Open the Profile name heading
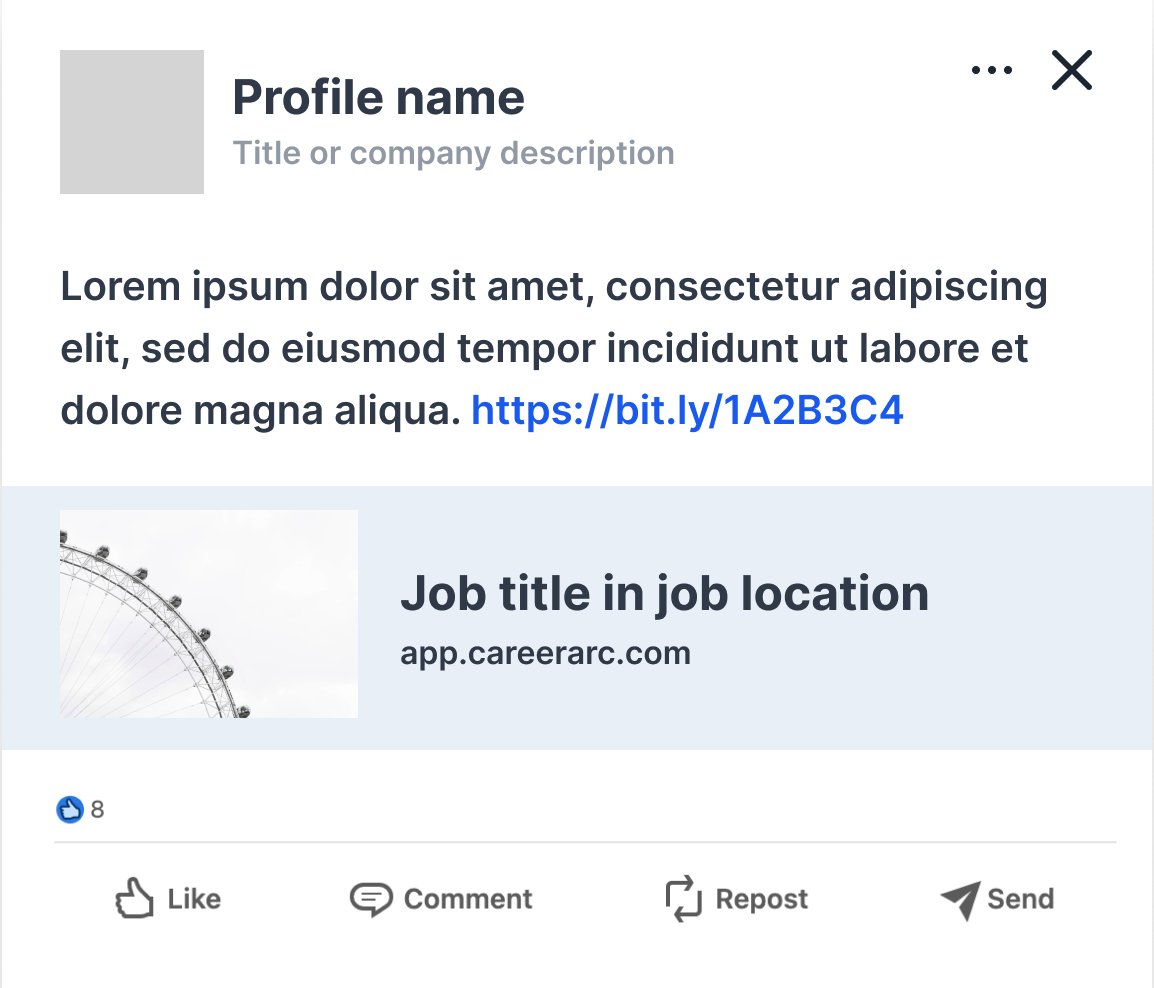1154x988 pixels. coord(378,97)
